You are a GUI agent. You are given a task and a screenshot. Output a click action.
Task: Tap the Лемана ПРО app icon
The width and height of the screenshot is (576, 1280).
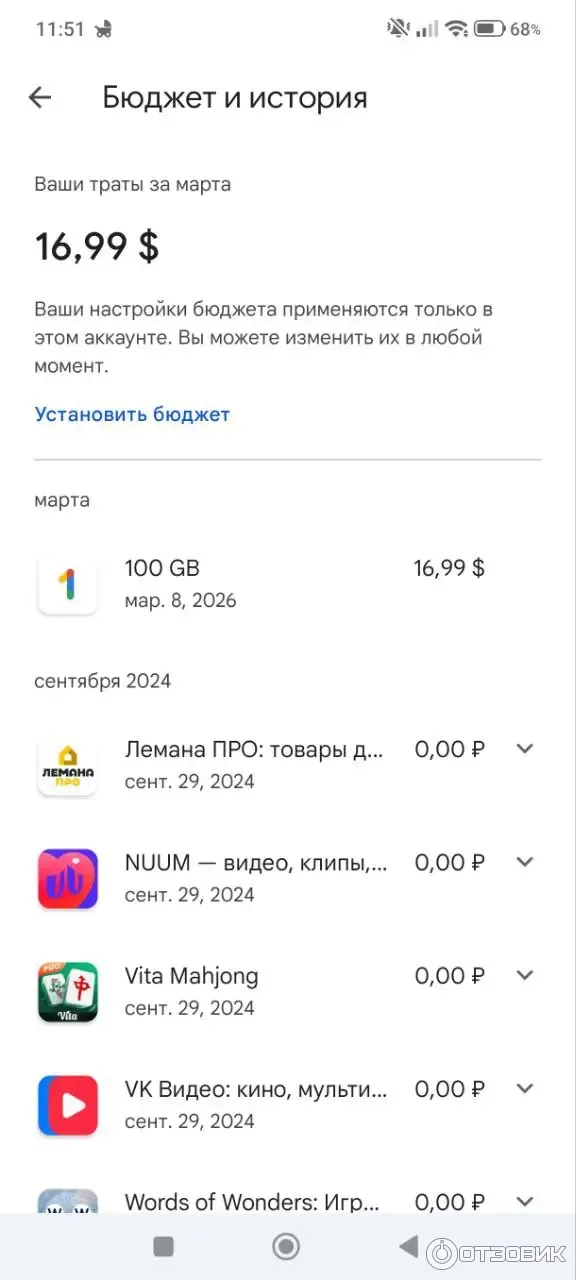click(x=67, y=764)
